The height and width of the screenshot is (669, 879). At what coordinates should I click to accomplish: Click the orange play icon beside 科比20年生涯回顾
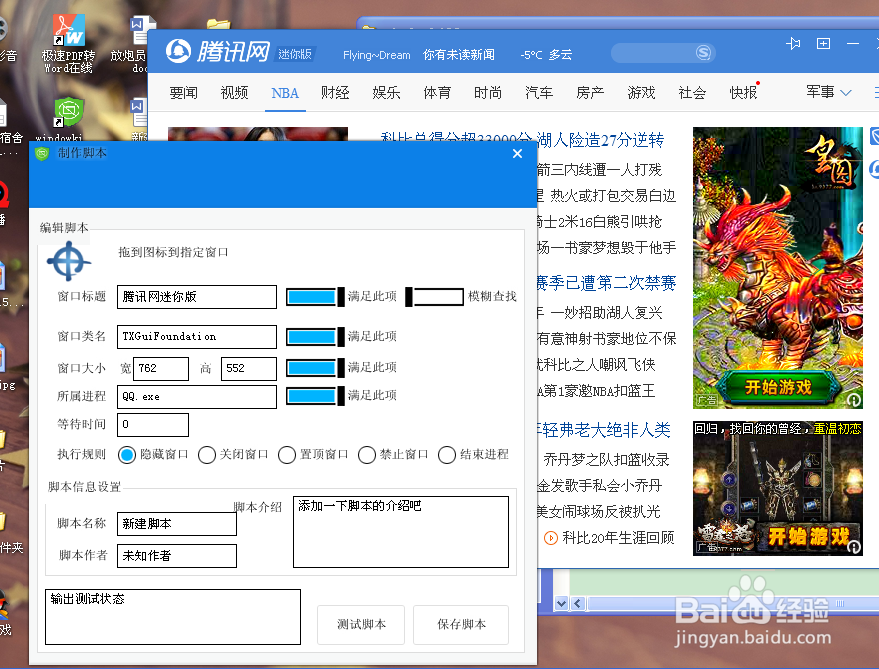tap(550, 537)
